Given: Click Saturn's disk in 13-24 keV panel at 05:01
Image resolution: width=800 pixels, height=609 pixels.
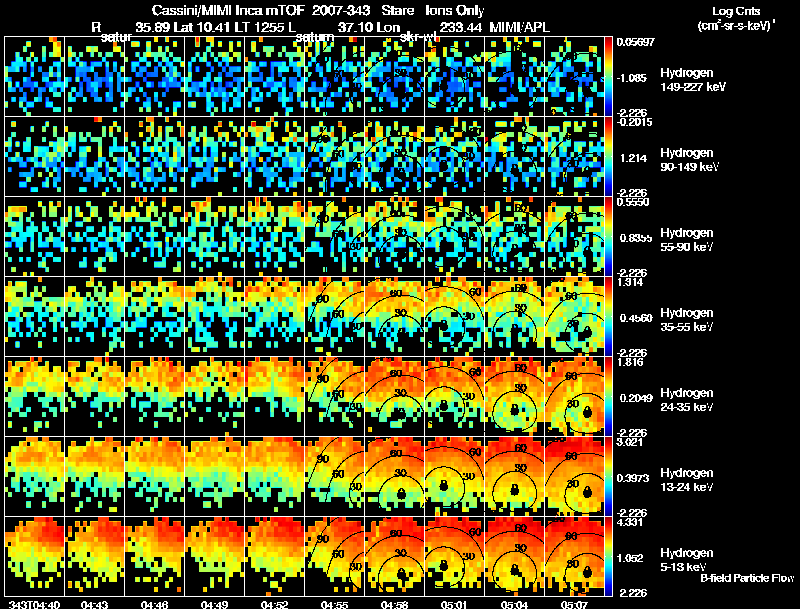Looking at the screenshot, I should [444, 486].
